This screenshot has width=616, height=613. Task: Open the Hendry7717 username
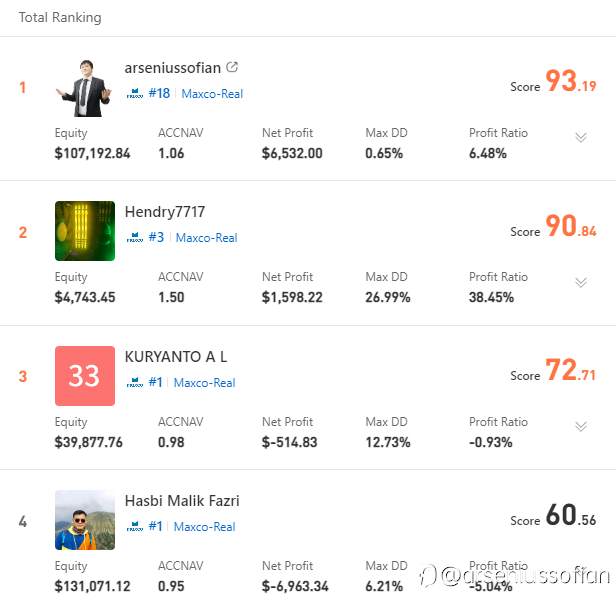[165, 212]
